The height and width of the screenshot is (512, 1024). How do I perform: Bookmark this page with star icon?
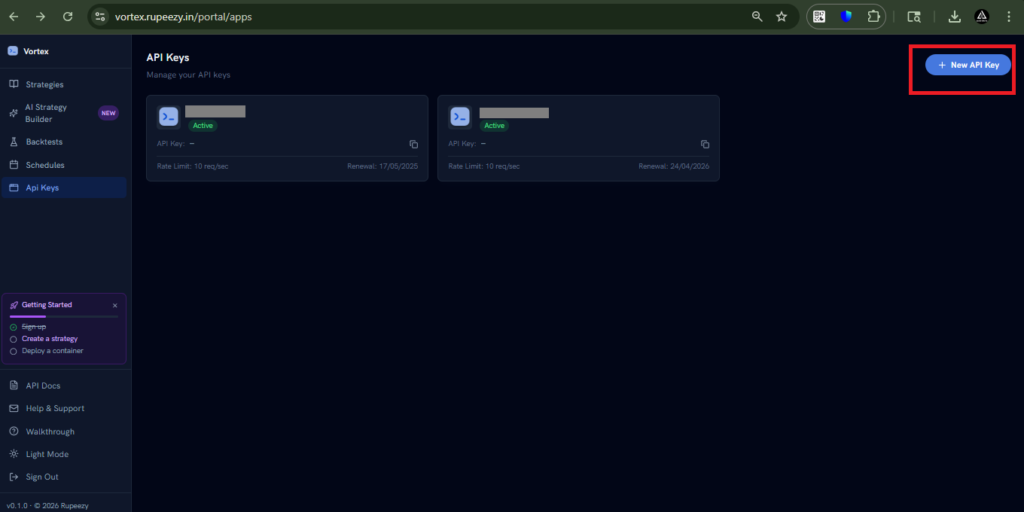point(781,17)
